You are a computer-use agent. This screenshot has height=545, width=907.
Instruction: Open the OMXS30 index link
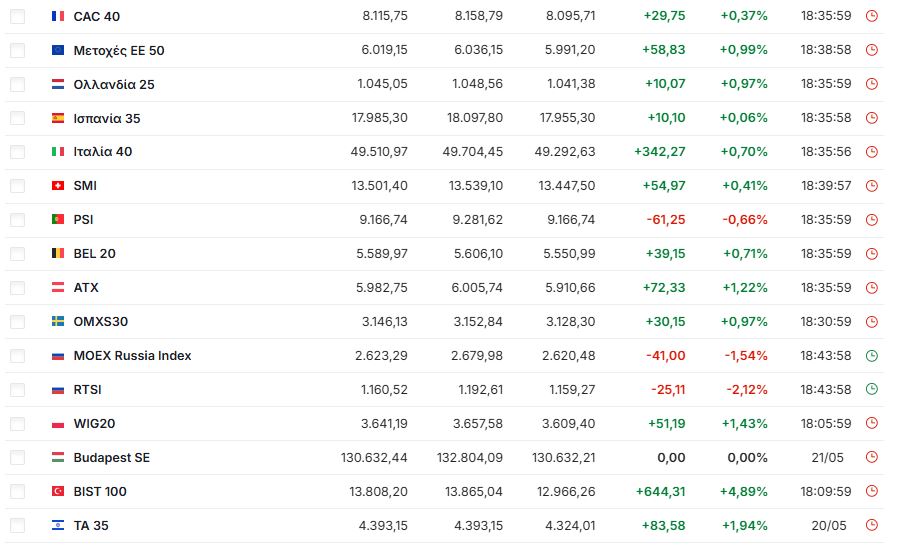(101, 322)
